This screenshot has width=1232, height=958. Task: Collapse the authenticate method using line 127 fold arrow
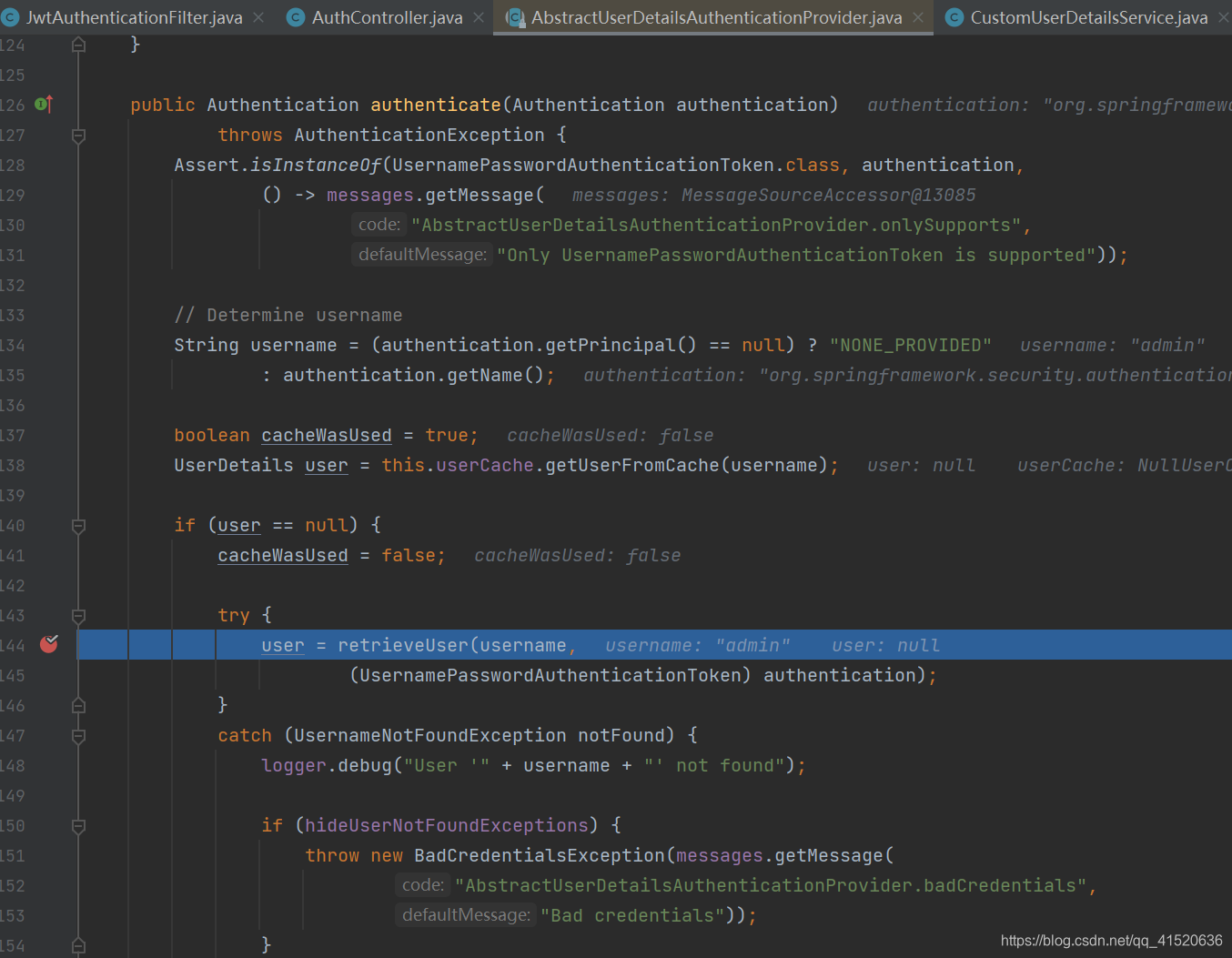[77, 135]
